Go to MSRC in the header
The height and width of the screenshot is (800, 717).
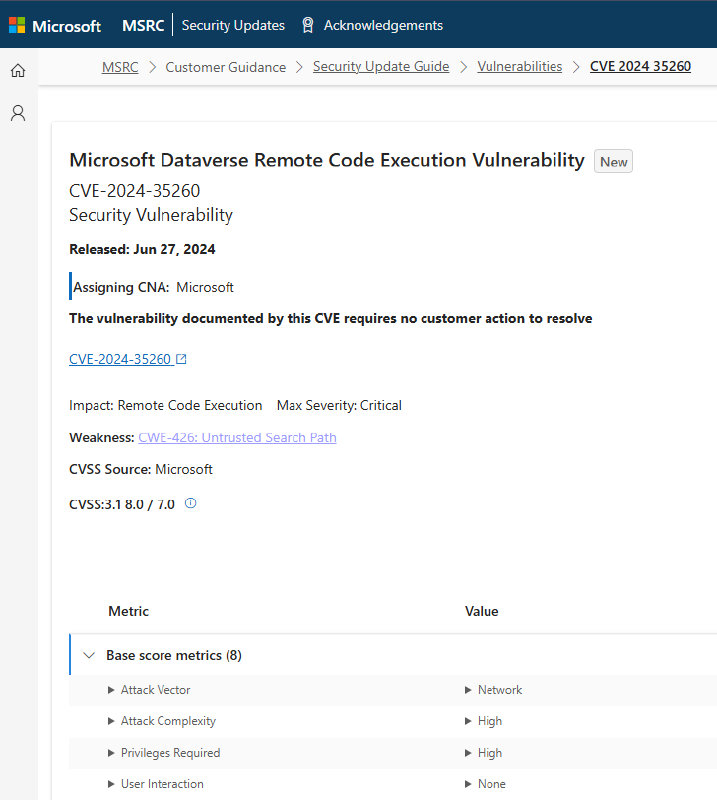pos(142,26)
